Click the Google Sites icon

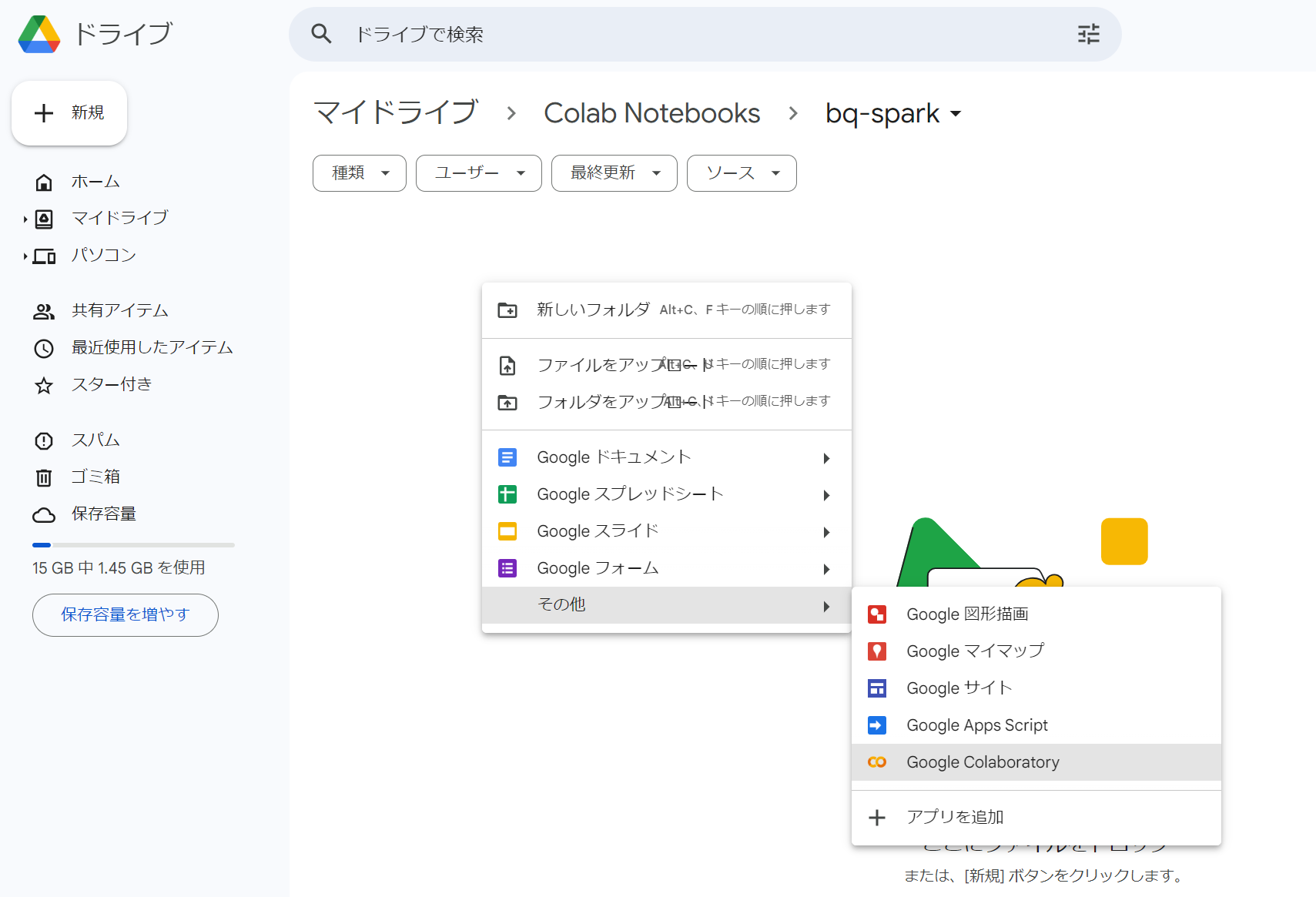tap(877, 688)
